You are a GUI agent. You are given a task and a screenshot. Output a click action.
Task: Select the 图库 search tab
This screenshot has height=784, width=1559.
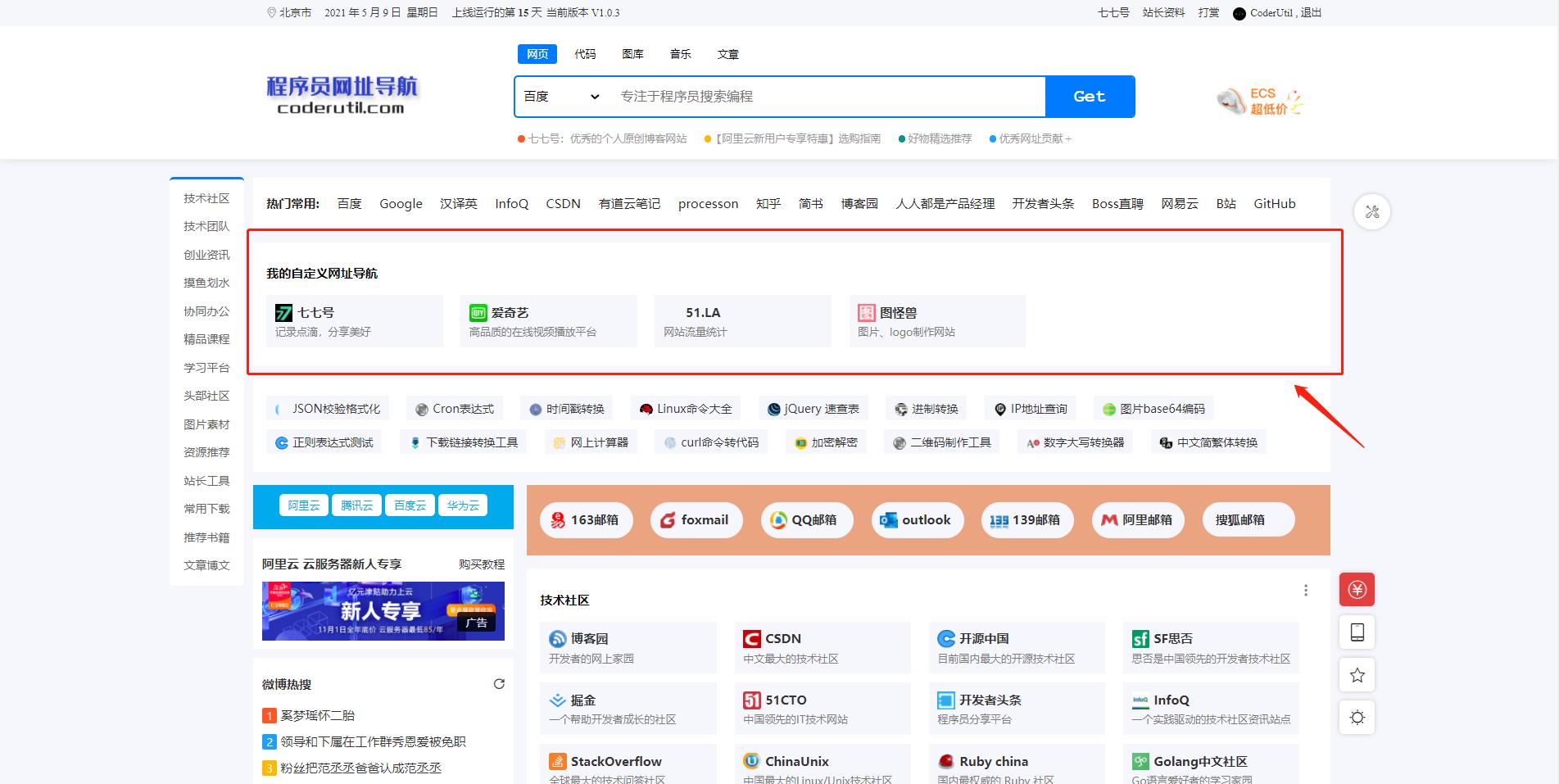point(632,54)
